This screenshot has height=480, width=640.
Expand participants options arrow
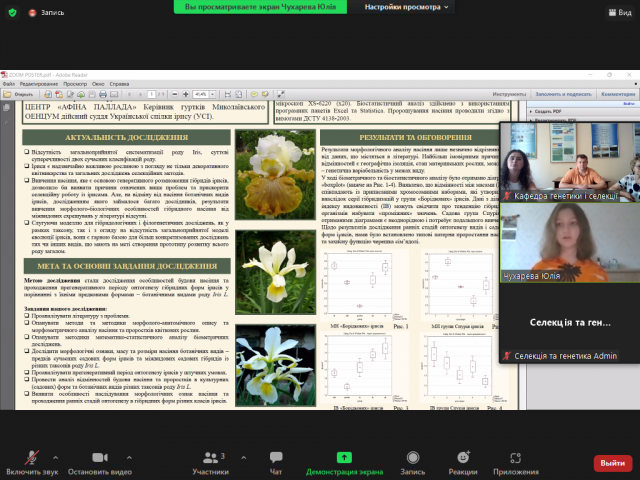[244, 458]
